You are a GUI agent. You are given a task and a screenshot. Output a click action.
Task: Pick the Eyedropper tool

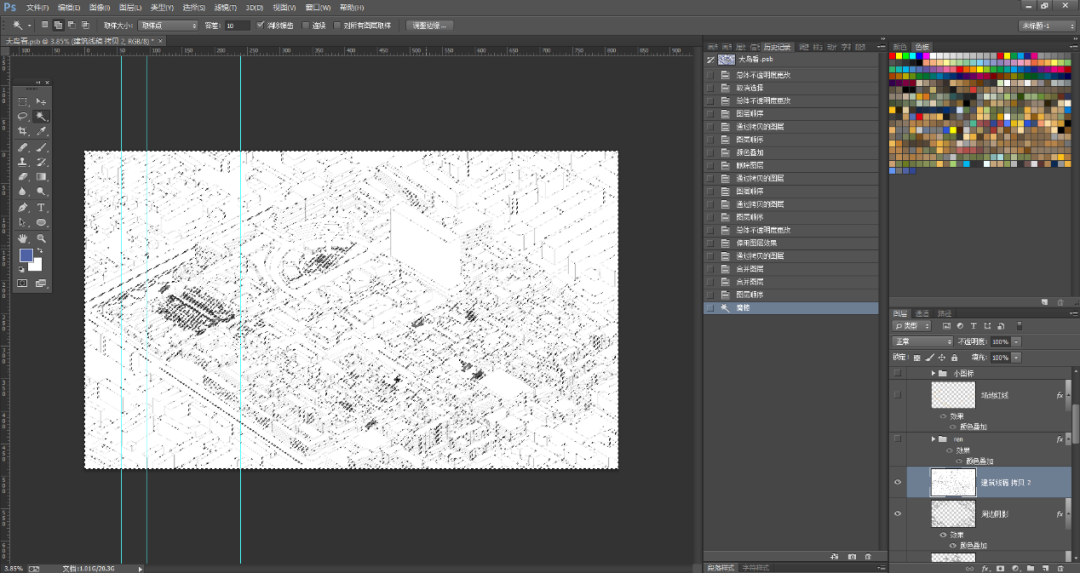pos(41,131)
